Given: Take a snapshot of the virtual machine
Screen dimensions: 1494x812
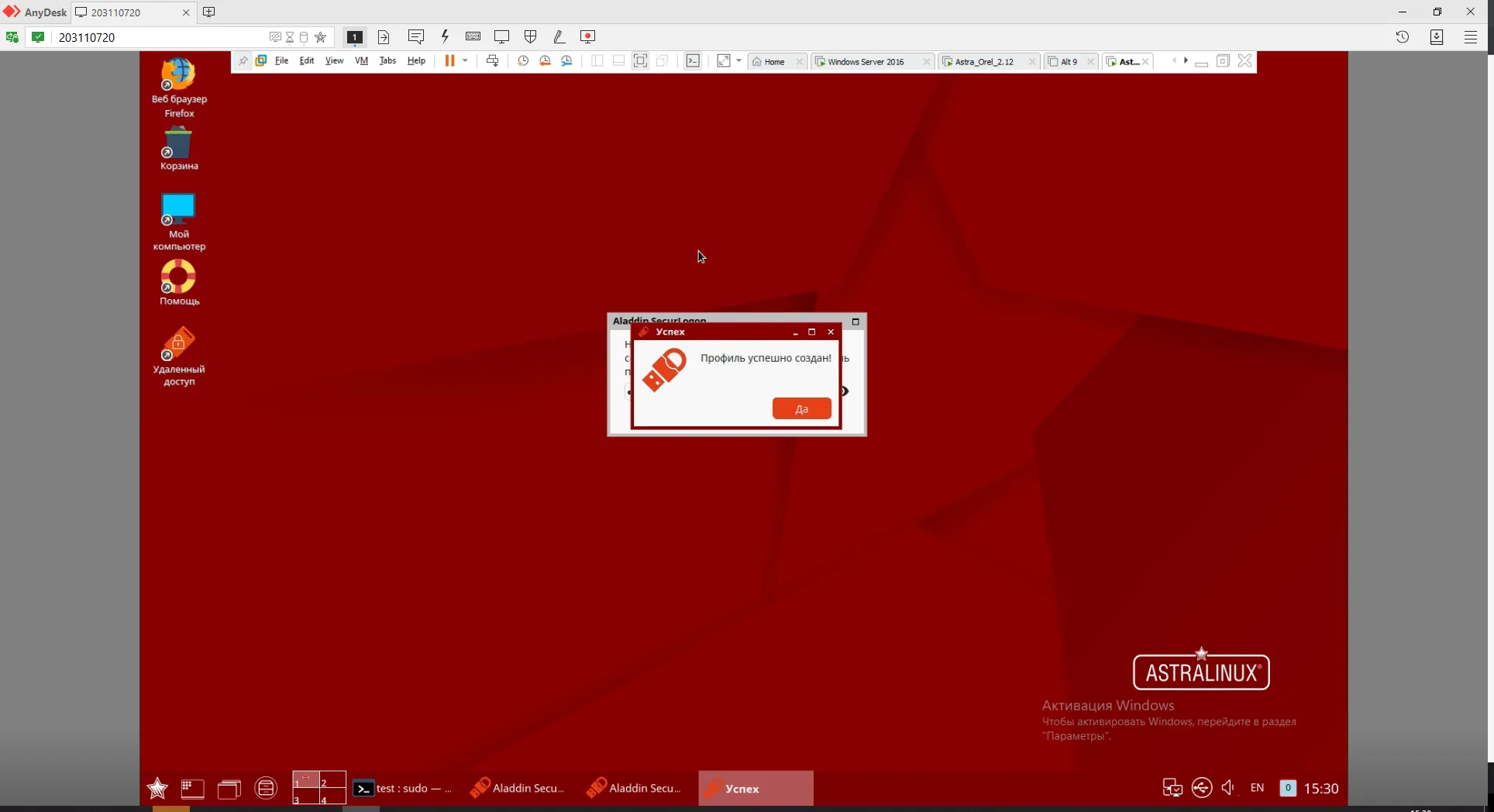Looking at the screenshot, I should tap(523, 61).
